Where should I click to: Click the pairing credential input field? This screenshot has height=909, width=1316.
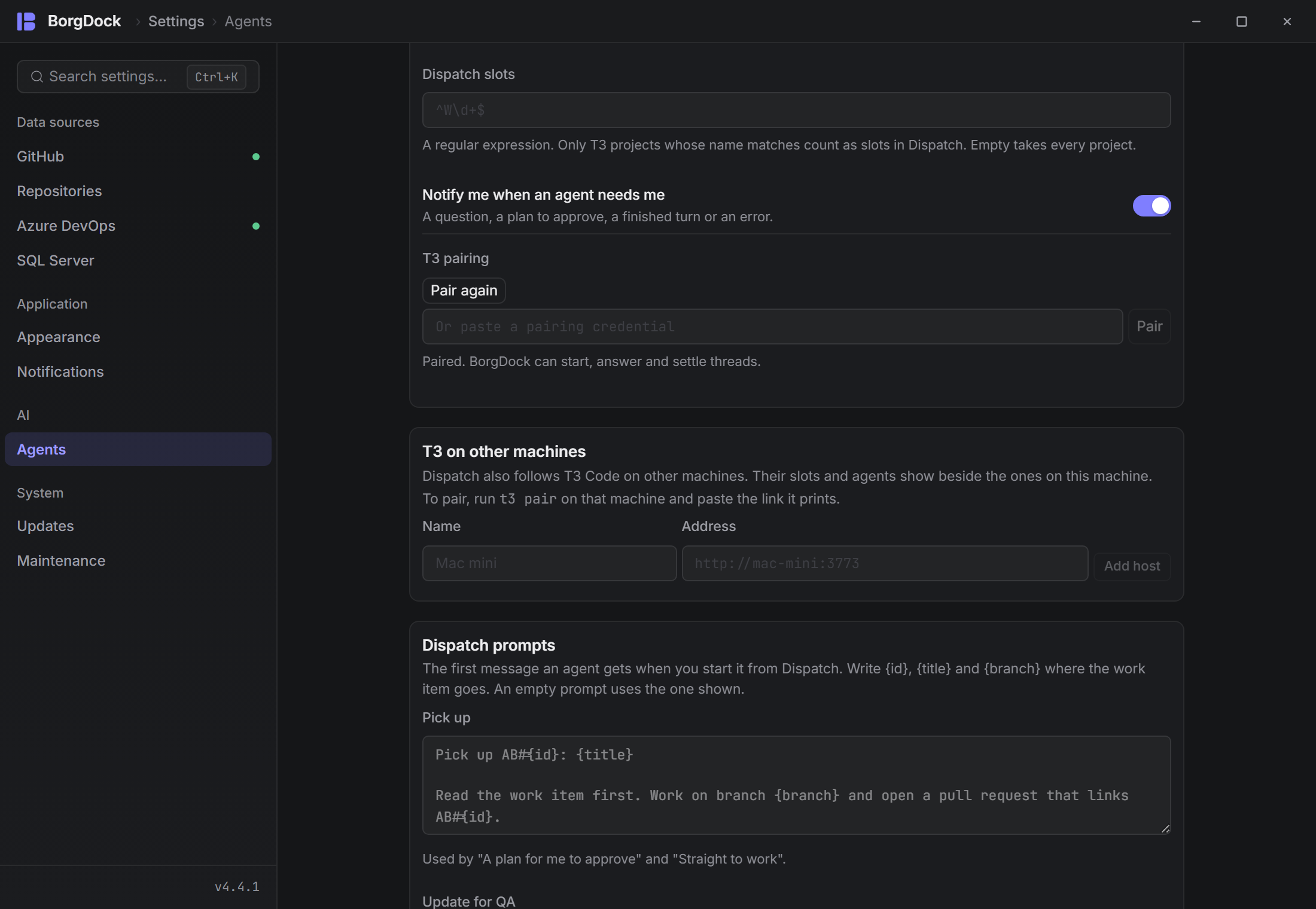[x=772, y=327]
